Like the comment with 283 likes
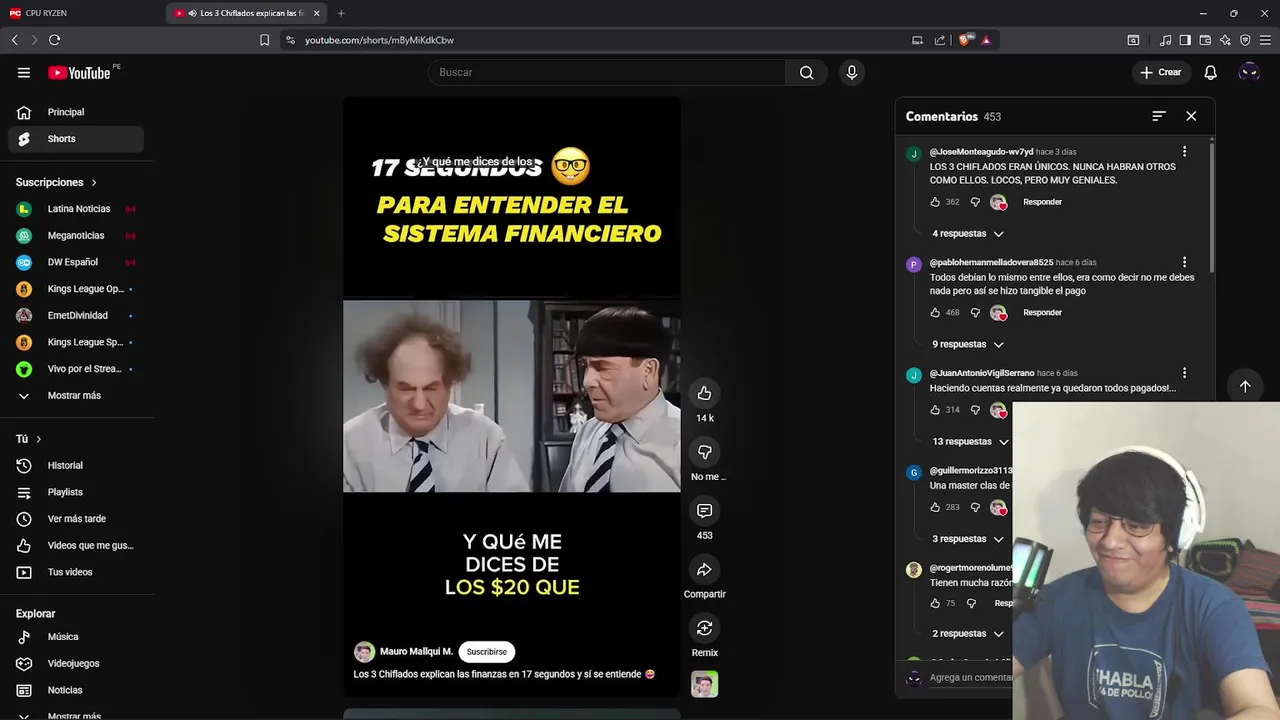Viewport: 1280px width, 720px height. pyautogui.click(x=935, y=507)
